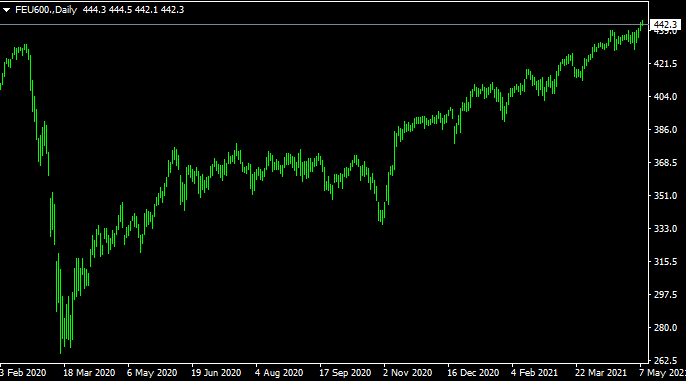Image resolution: width=686 pixels, height=381 pixels.
Task: Click the 2 Nov 2020 date label
Action: coord(408,373)
